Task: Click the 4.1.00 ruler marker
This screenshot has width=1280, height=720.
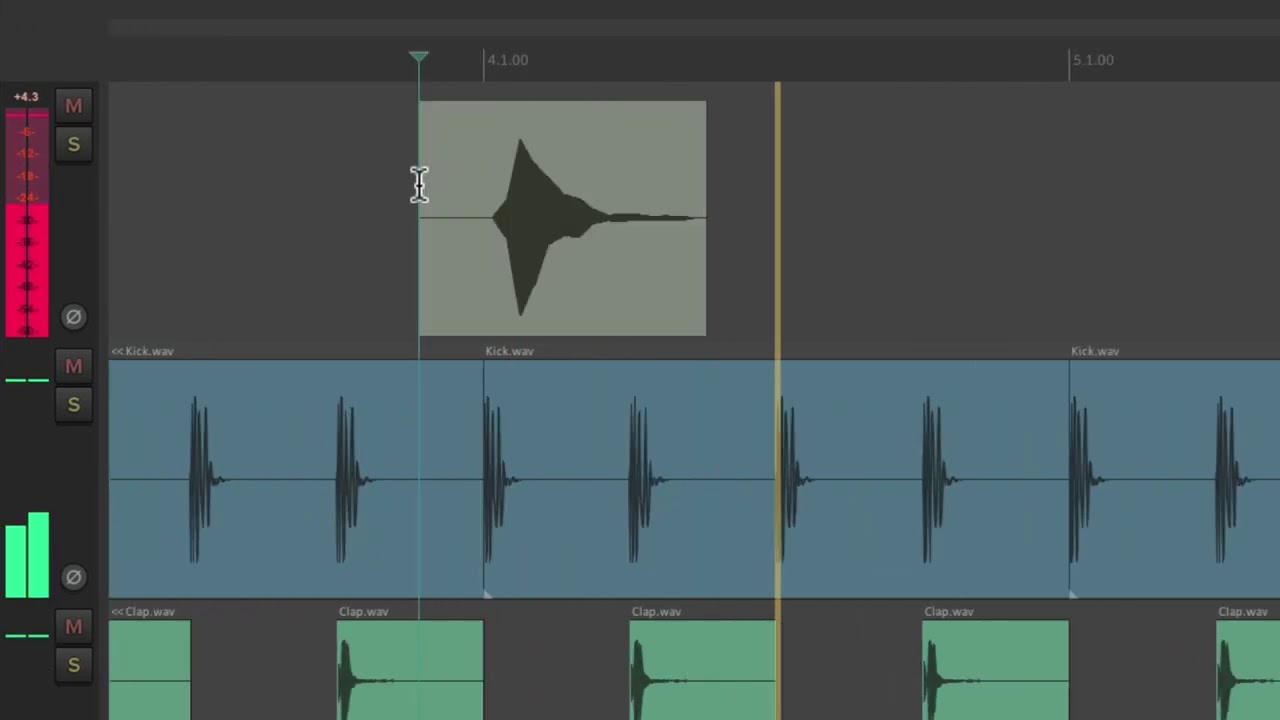Action: point(507,60)
